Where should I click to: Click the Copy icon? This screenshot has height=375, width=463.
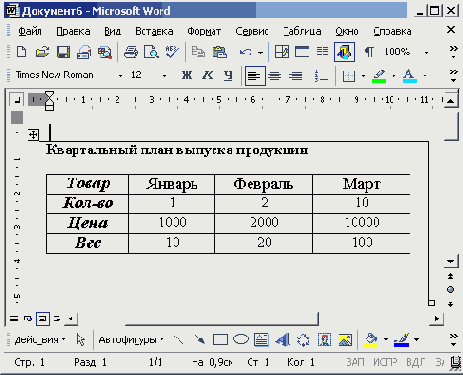198,52
